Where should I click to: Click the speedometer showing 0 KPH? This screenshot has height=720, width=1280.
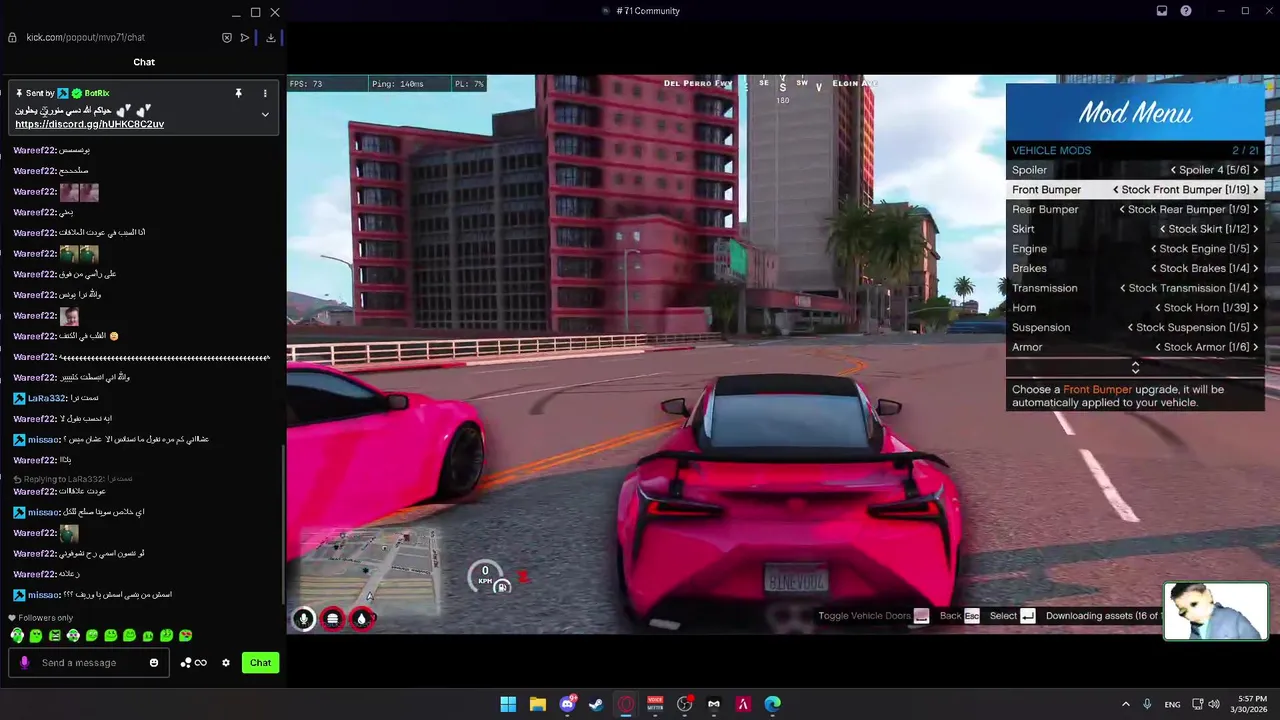[486, 575]
